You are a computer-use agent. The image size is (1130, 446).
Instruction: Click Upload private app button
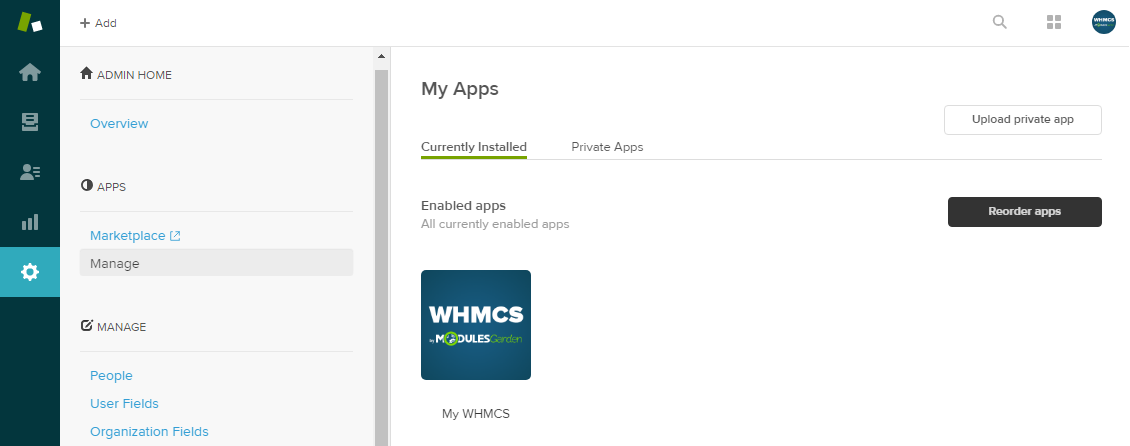1023,120
